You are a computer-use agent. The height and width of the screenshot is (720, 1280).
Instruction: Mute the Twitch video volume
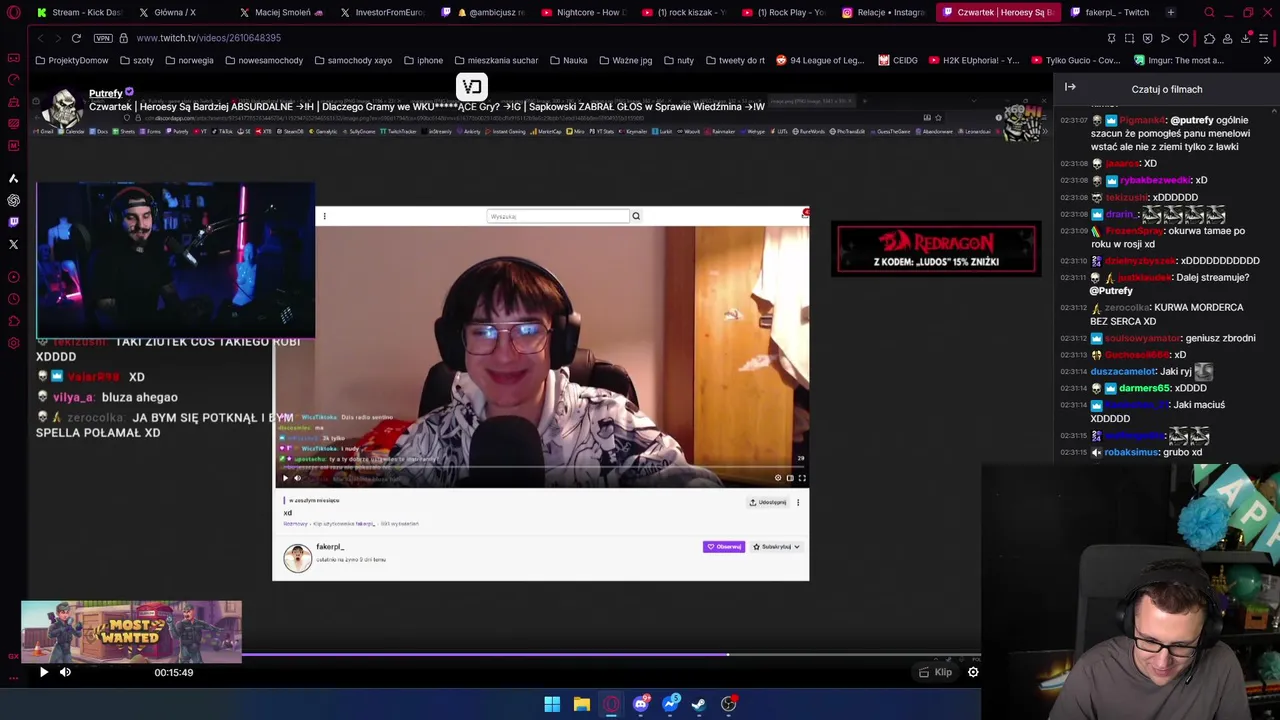point(65,672)
